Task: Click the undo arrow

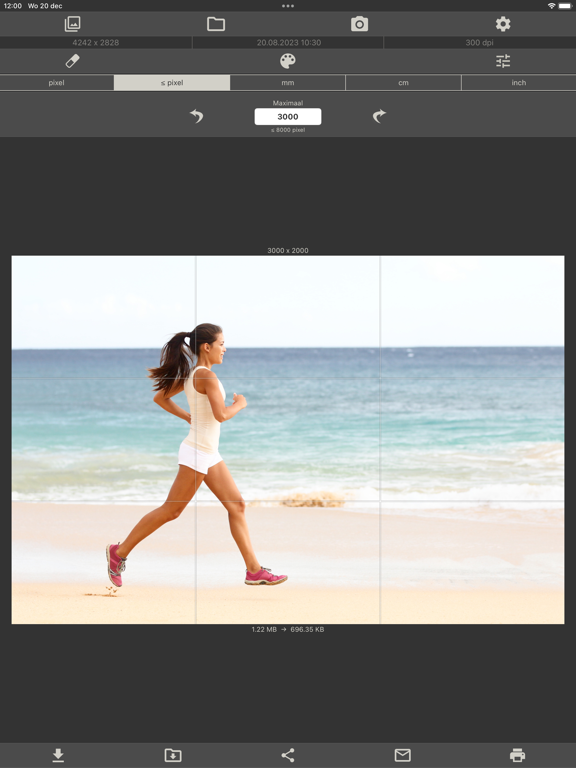Action: pos(196,116)
